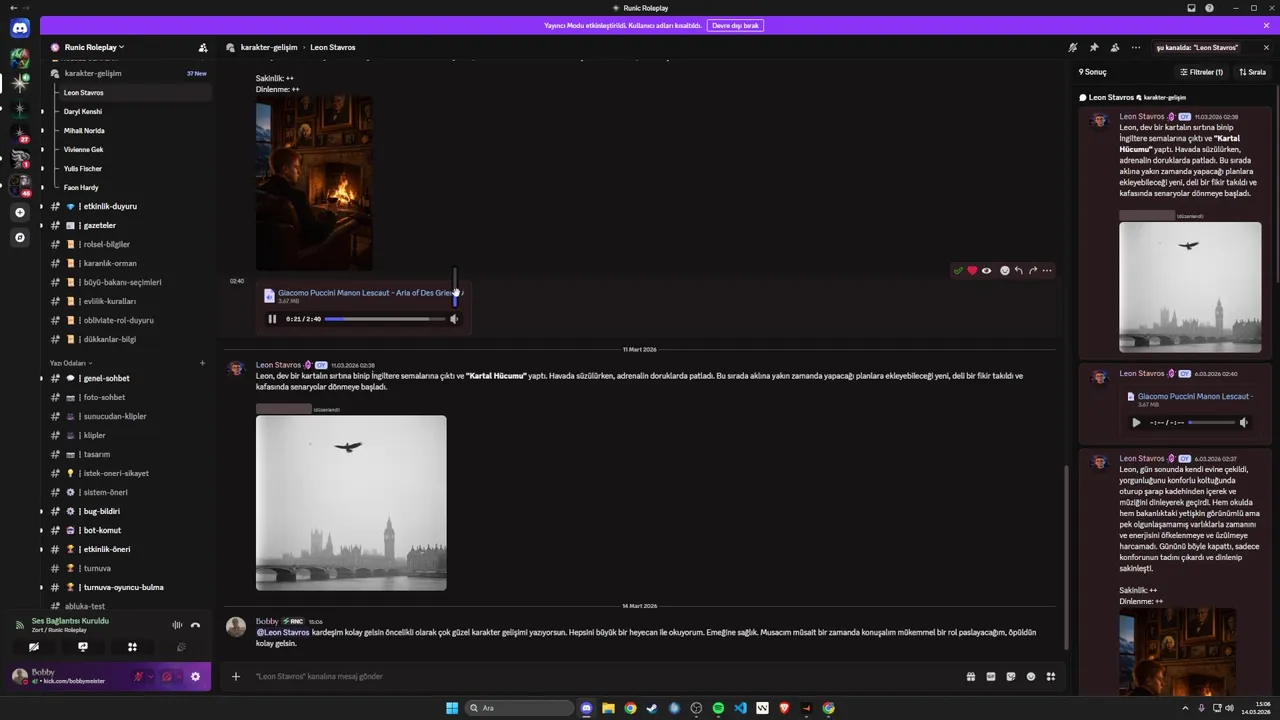Open the three-dot more menu in header
1280x720 pixels.
coord(1136,47)
